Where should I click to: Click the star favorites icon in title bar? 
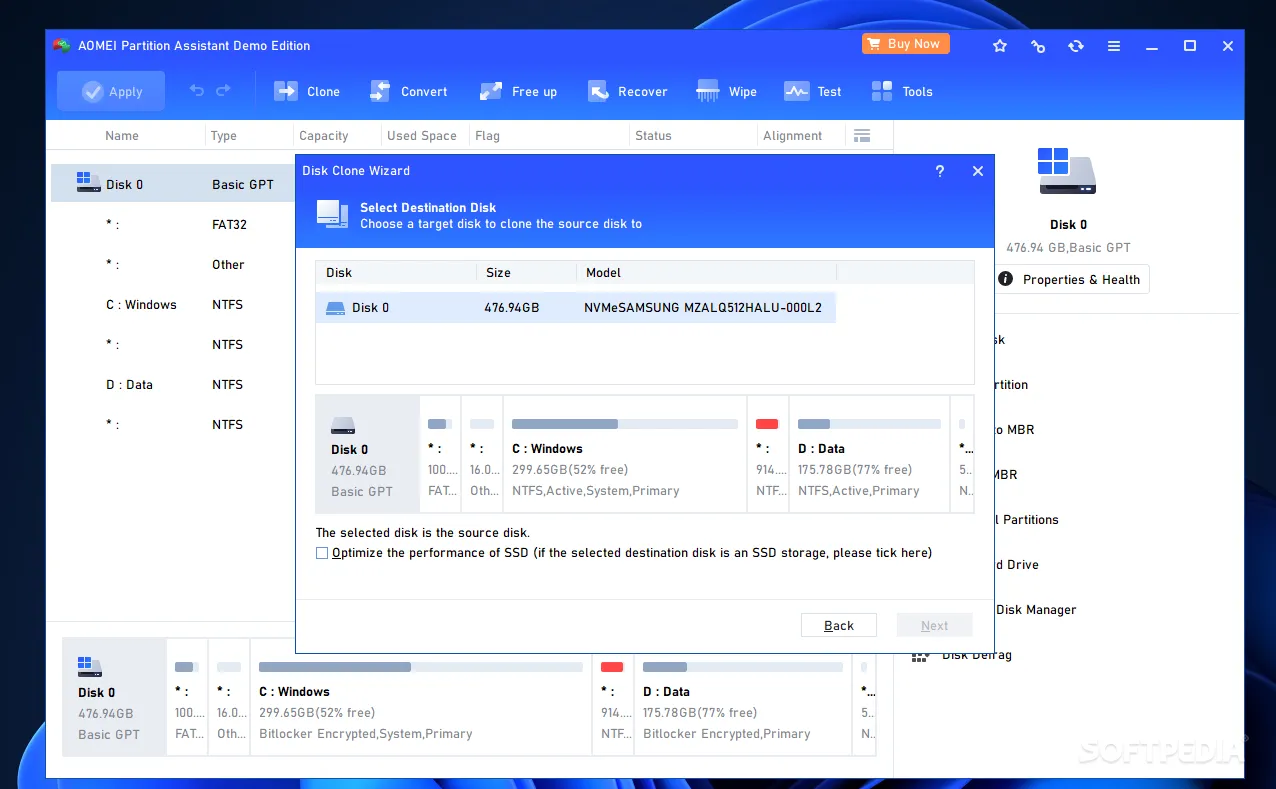(x=999, y=46)
